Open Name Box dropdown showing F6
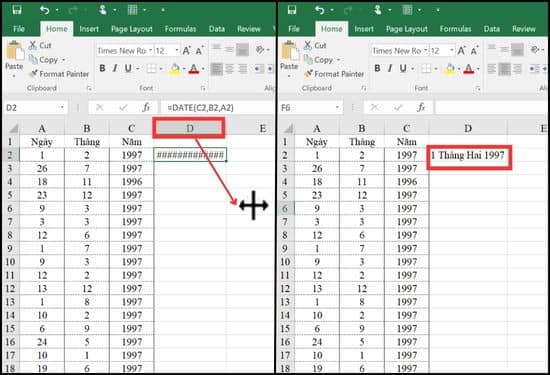The image size is (550, 375). pyautogui.click(x=337, y=107)
